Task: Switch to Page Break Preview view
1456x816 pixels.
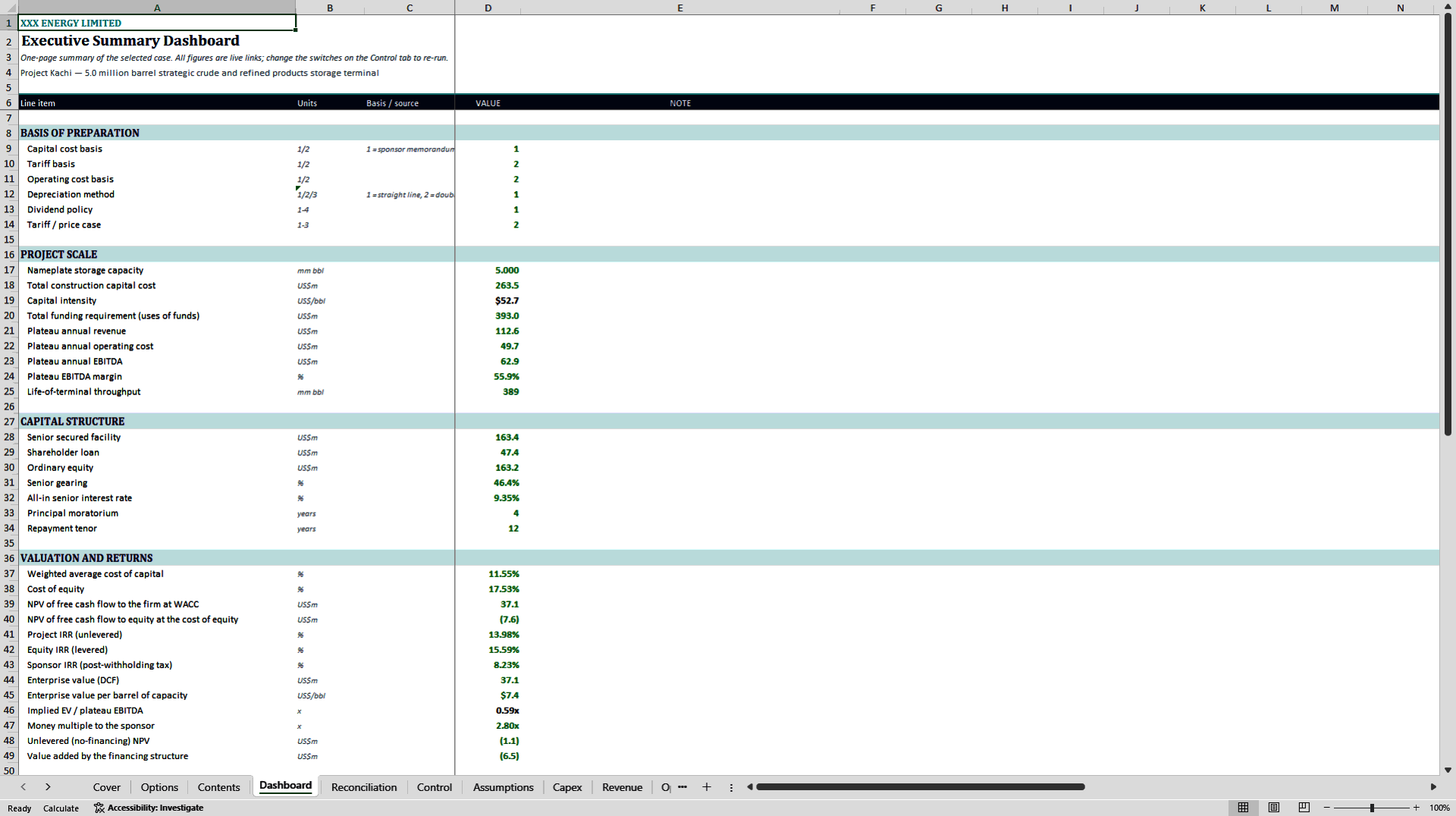Action: point(1304,808)
